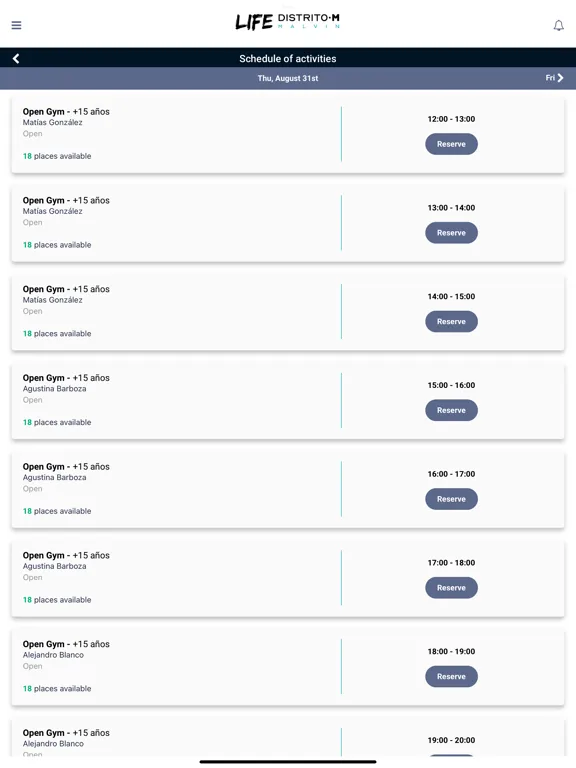Image resolution: width=576 pixels, height=768 pixels.
Task: Reserve the 15:00 - 16:00 slot
Action: [x=451, y=410]
